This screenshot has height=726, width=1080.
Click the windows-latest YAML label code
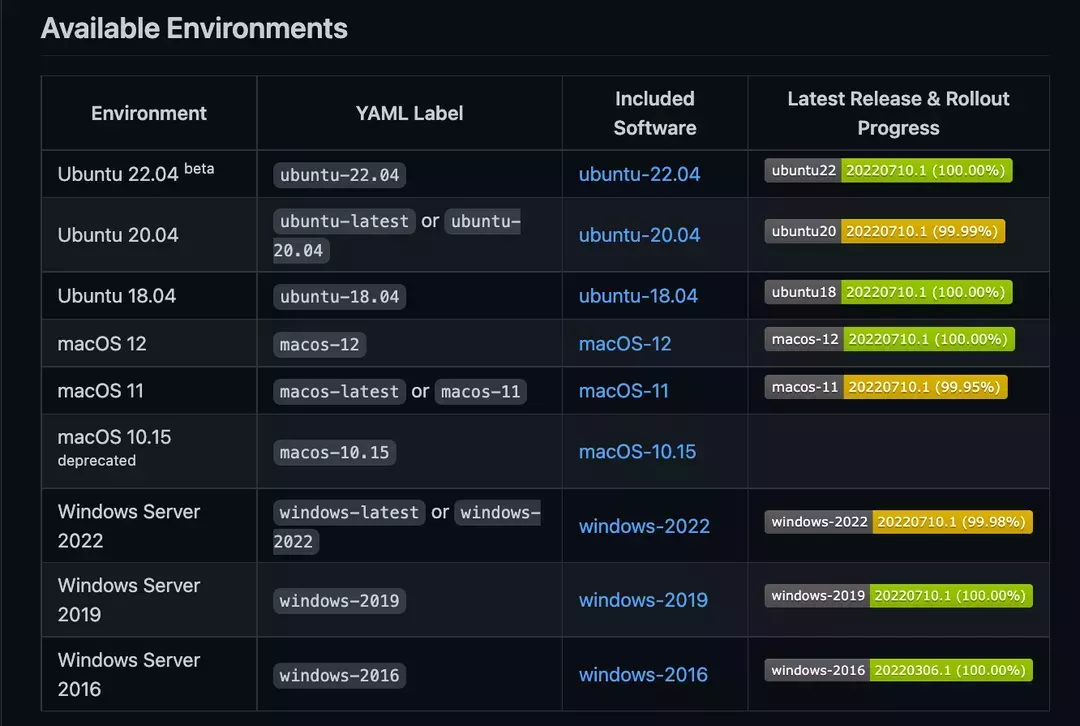point(349,512)
